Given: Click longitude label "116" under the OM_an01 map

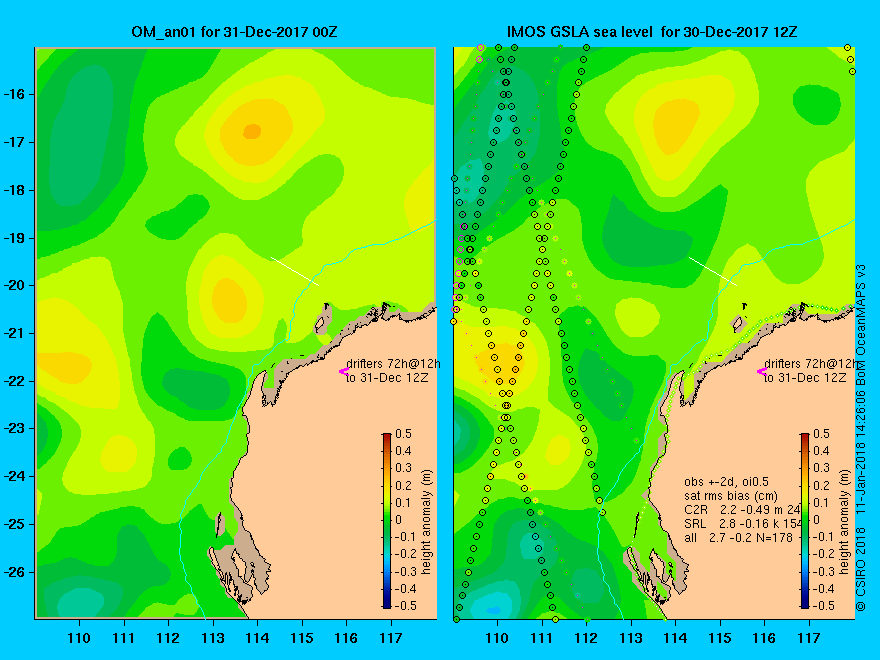Looking at the screenshot, I should tap(346, 638).
